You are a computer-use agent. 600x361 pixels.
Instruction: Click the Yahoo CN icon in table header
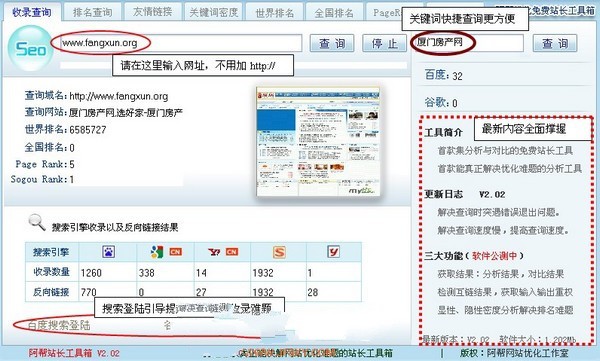pyautogui.click(x=223, y=252)
